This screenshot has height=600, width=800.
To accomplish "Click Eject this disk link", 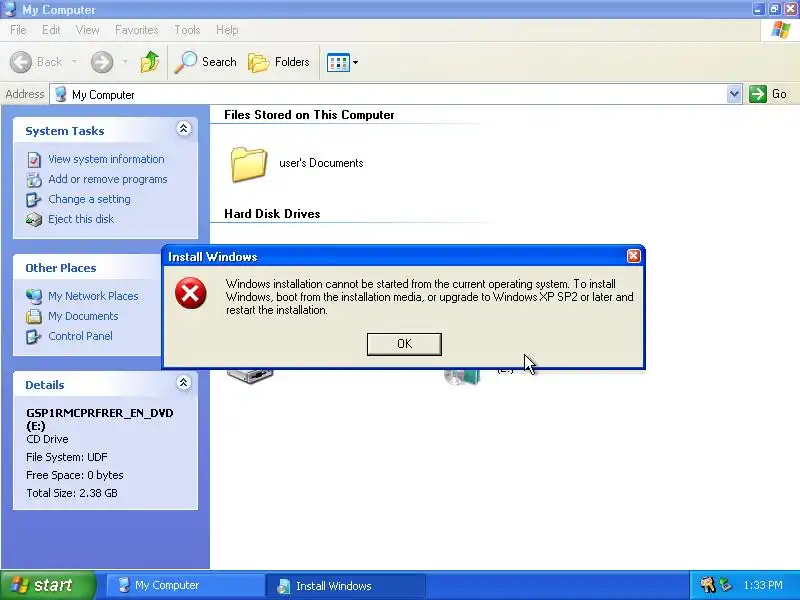I will coord(81,219).
